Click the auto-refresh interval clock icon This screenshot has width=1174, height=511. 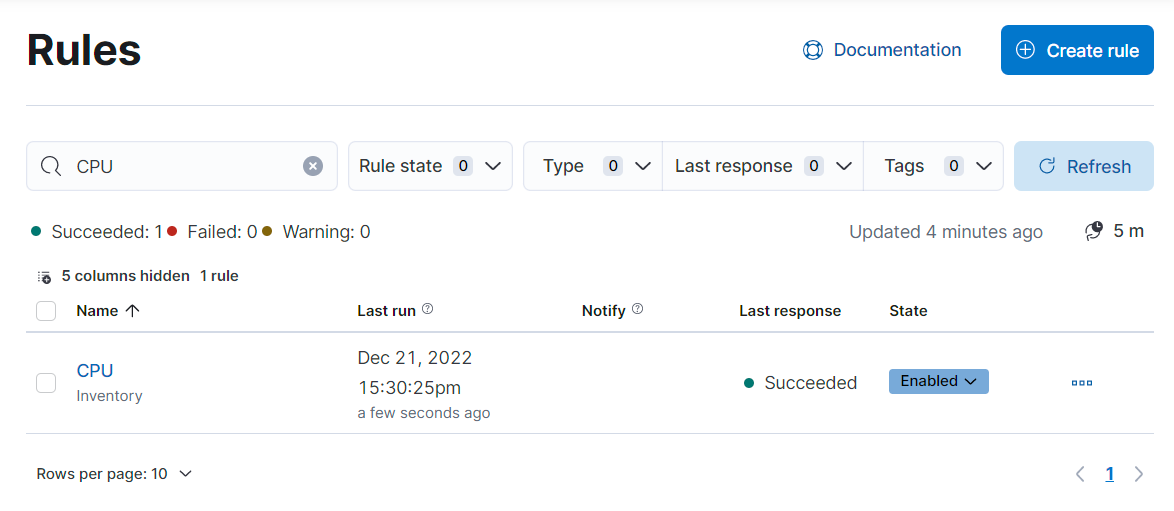[1094, 231]
